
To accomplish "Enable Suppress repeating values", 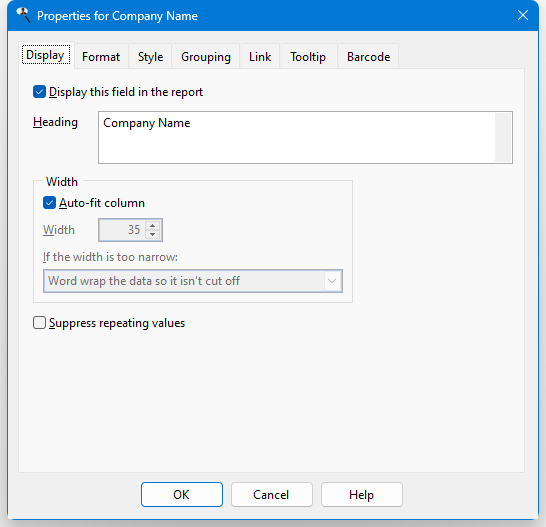I will tap(39, 323).
